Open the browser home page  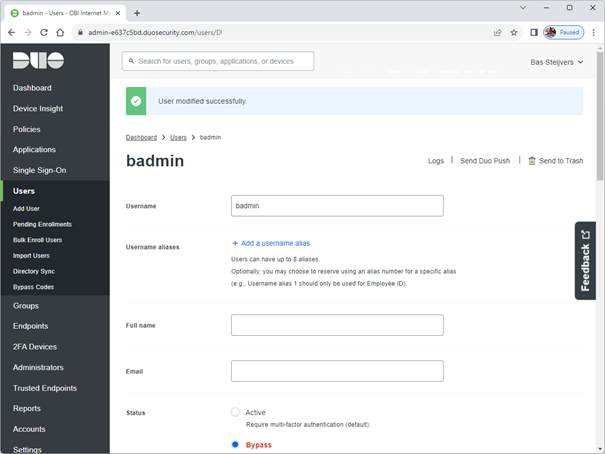coord(60,32)
